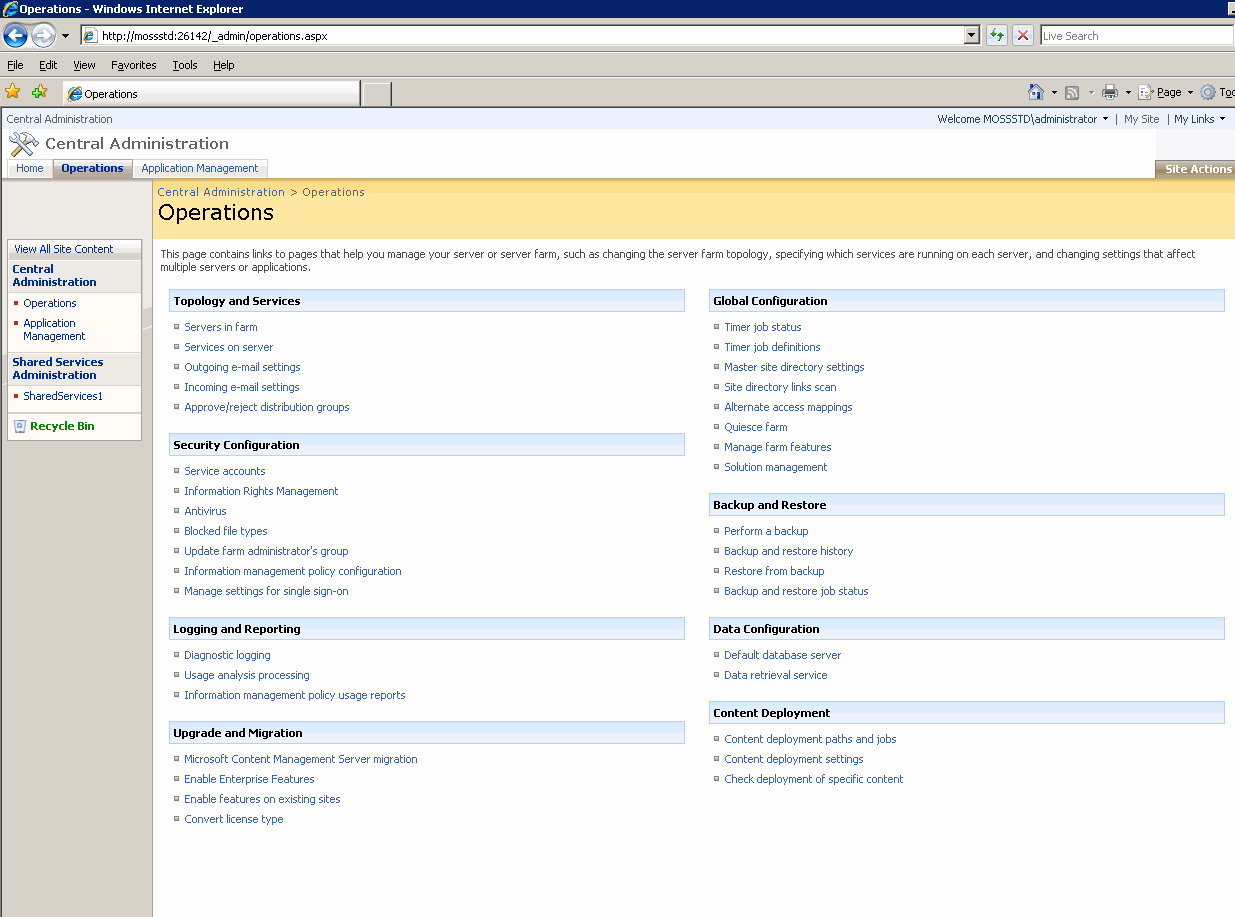Open Blocked file types
Screen dimensions: 1235x917
226,531
